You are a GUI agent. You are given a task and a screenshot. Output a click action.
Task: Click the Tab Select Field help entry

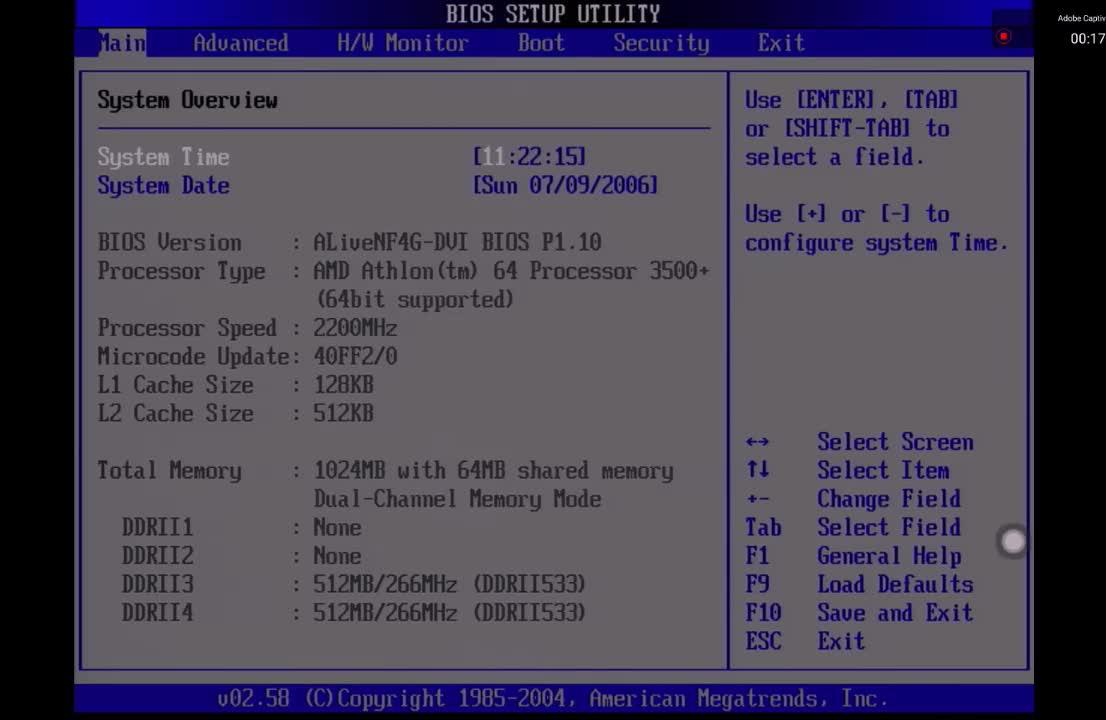(x=853, y=527)
